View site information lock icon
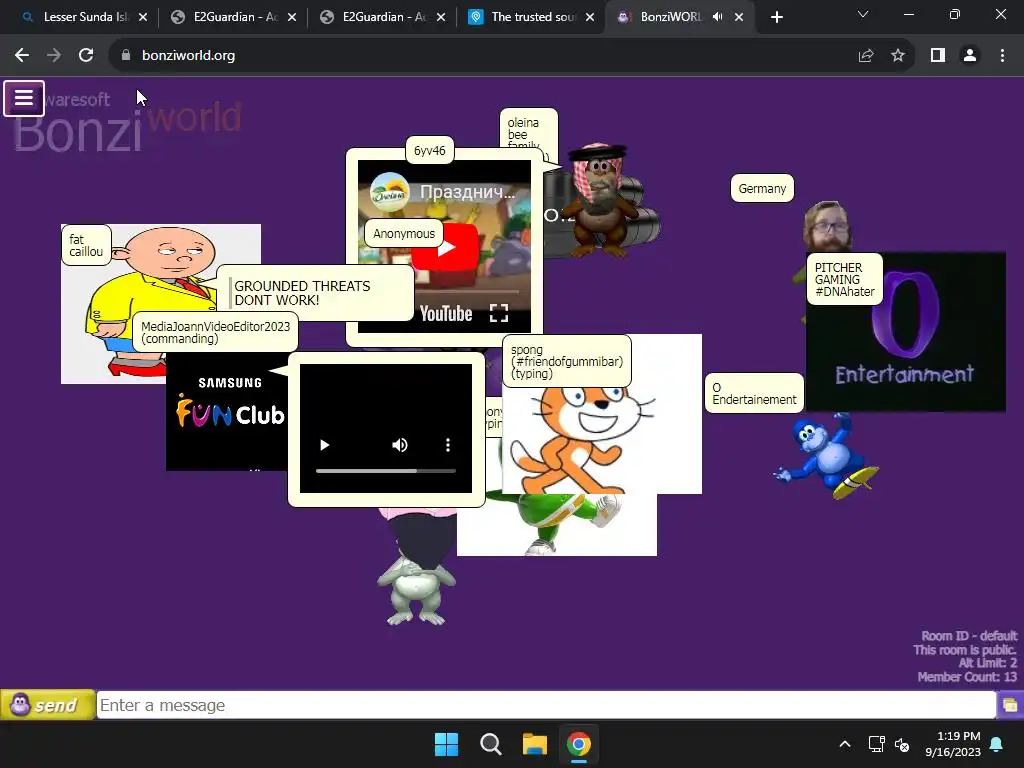This screenshot has width=1024, height=768. [x=126, y=56]
